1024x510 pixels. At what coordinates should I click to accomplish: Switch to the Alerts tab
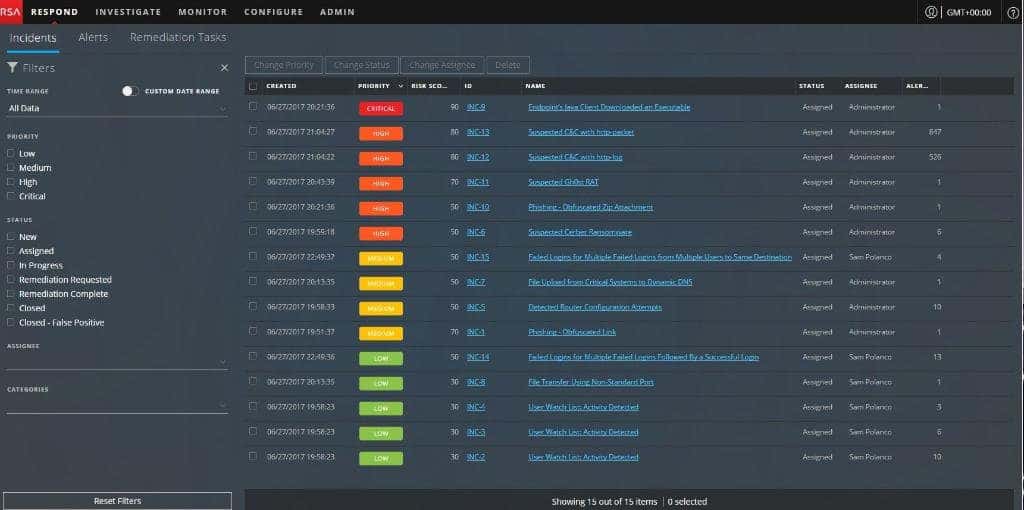(x=93, y=38)
